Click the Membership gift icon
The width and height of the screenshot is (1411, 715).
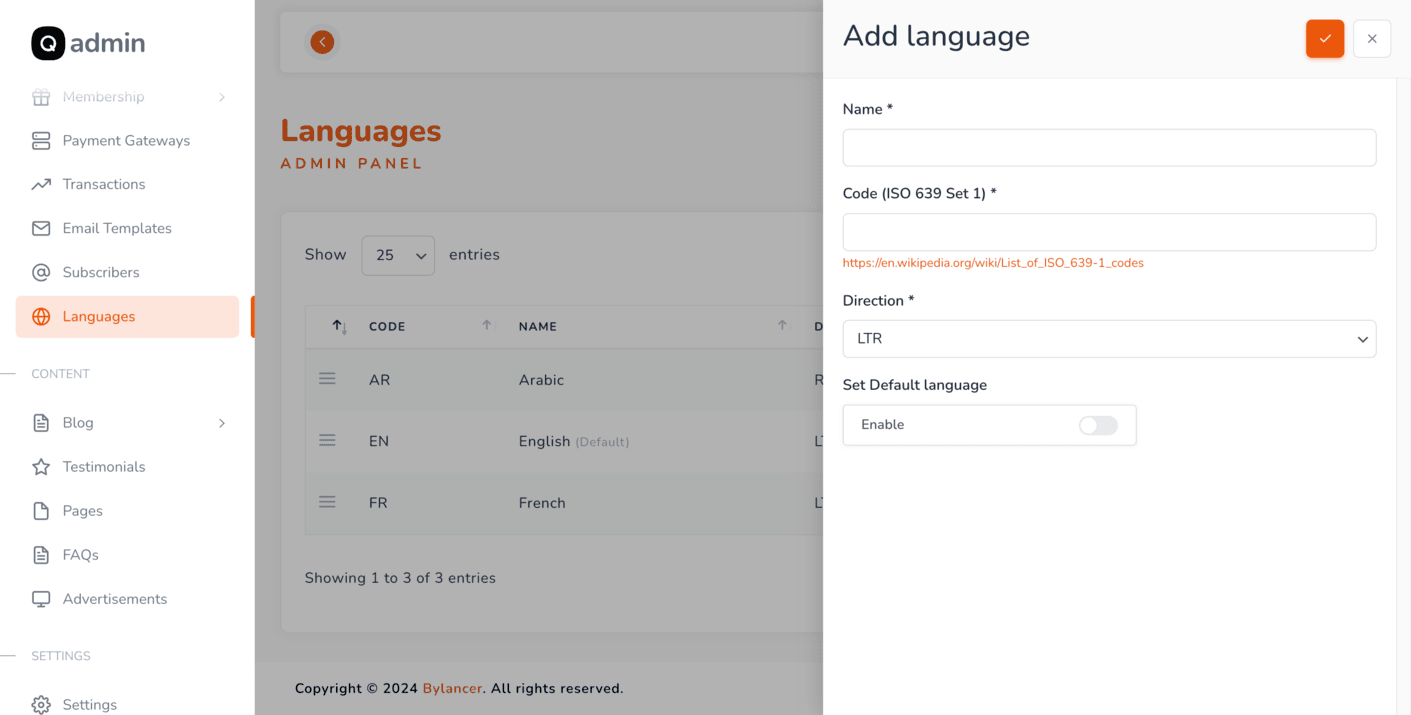[41, 97]
